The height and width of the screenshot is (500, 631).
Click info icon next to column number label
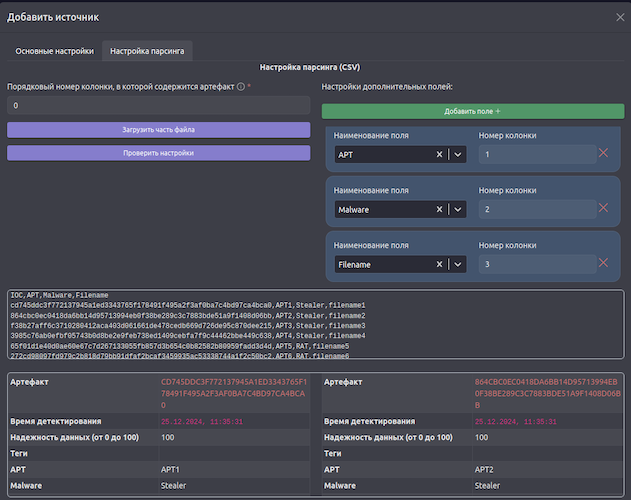click(240, 87)
